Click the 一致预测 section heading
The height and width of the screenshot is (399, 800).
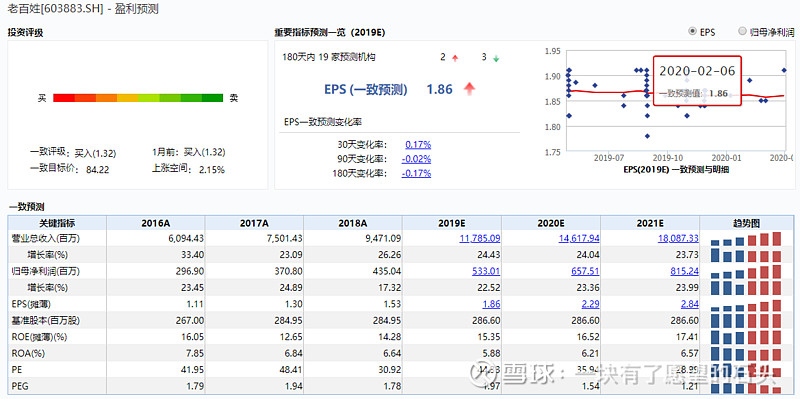click(x=26, y=207)
